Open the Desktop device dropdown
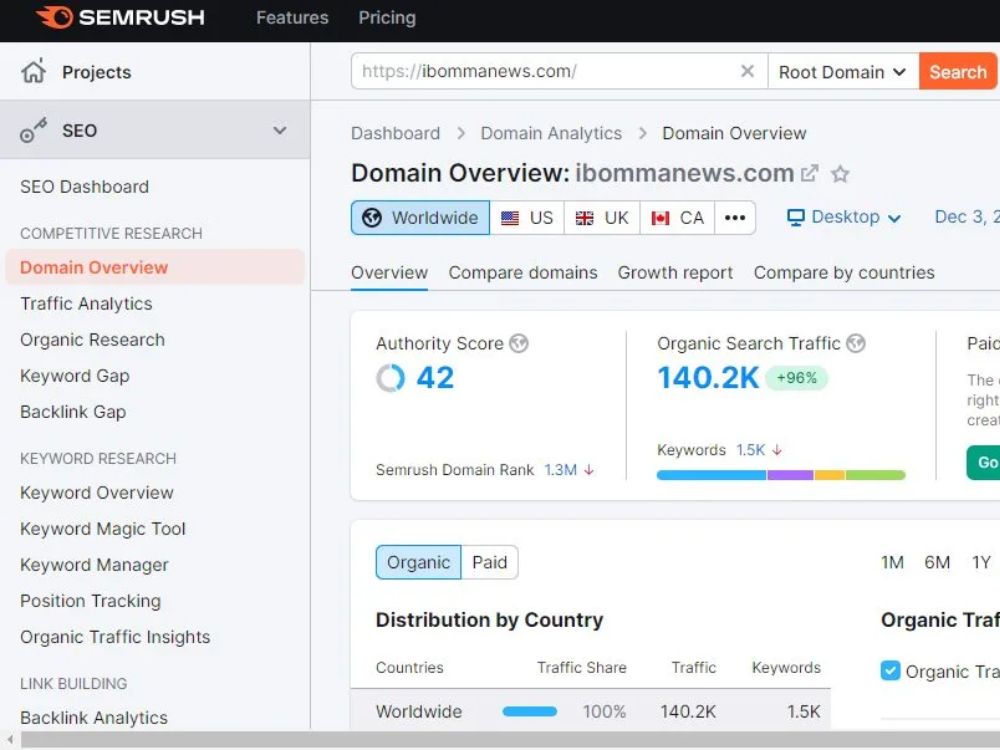This screenshot has width=1000, height=750. point(844,217)
